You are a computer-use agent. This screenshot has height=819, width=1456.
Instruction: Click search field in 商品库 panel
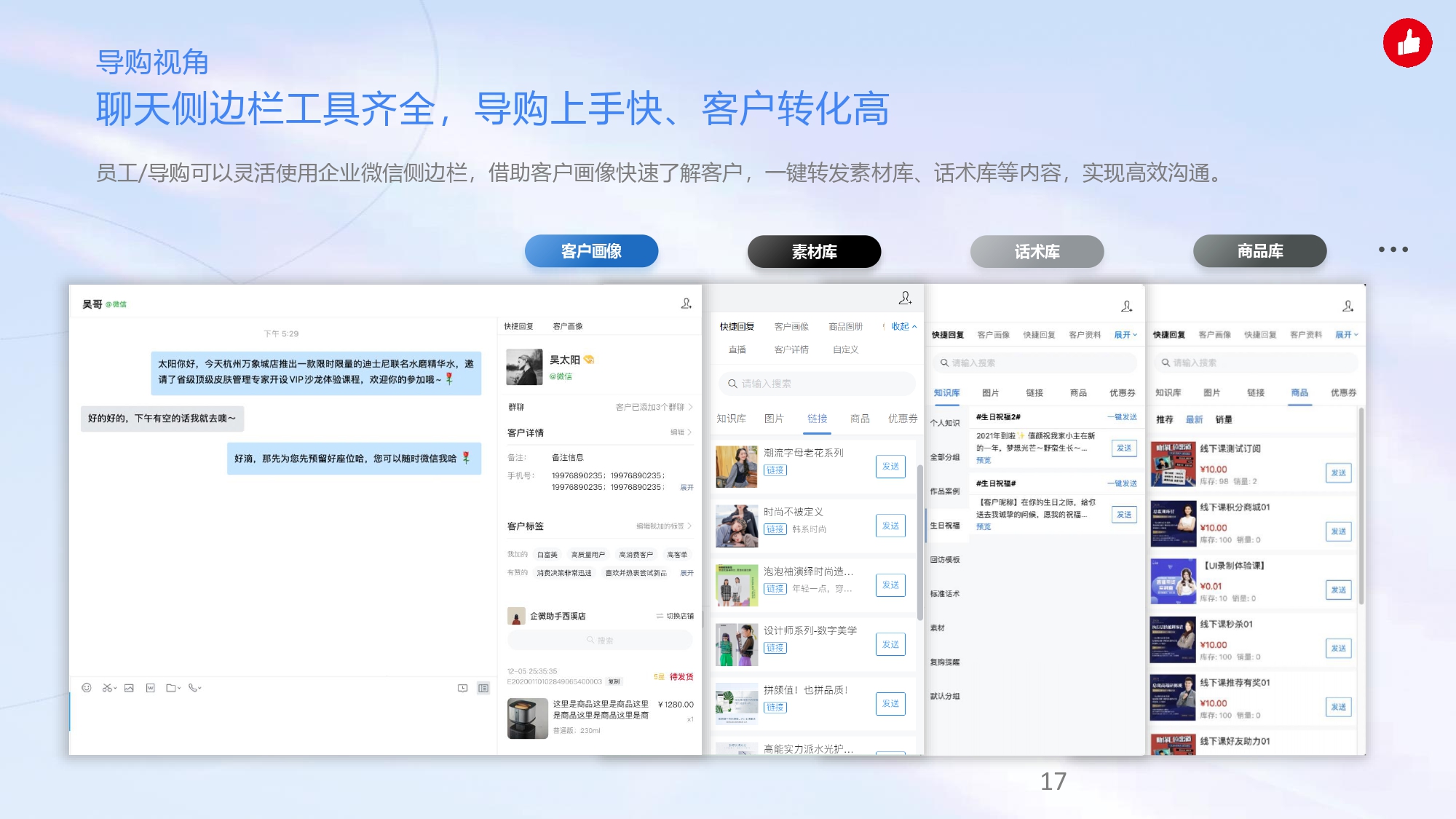tap(1256, 363)
